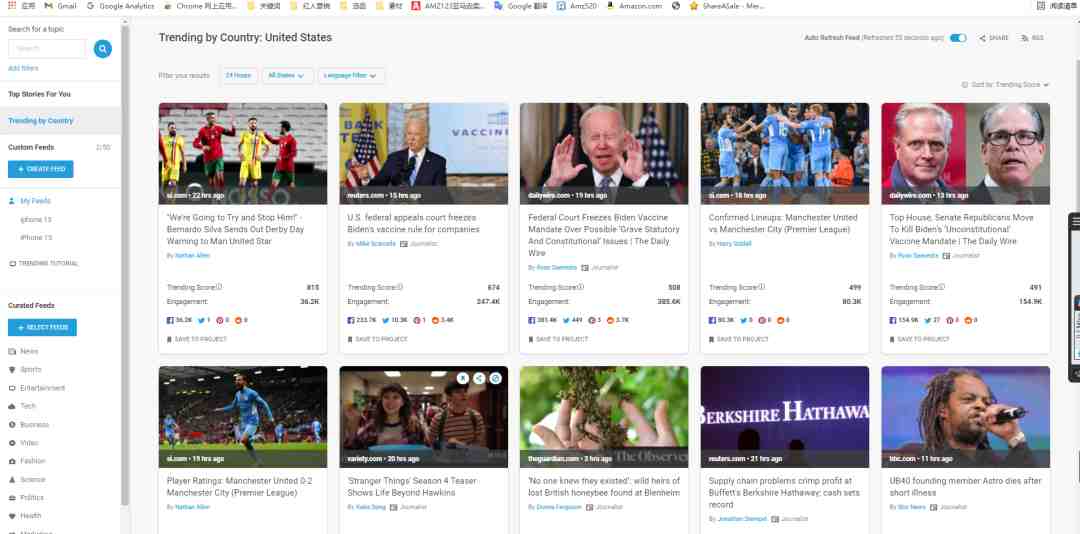Select Video in Curated Feeds

[x=23, y=443]
